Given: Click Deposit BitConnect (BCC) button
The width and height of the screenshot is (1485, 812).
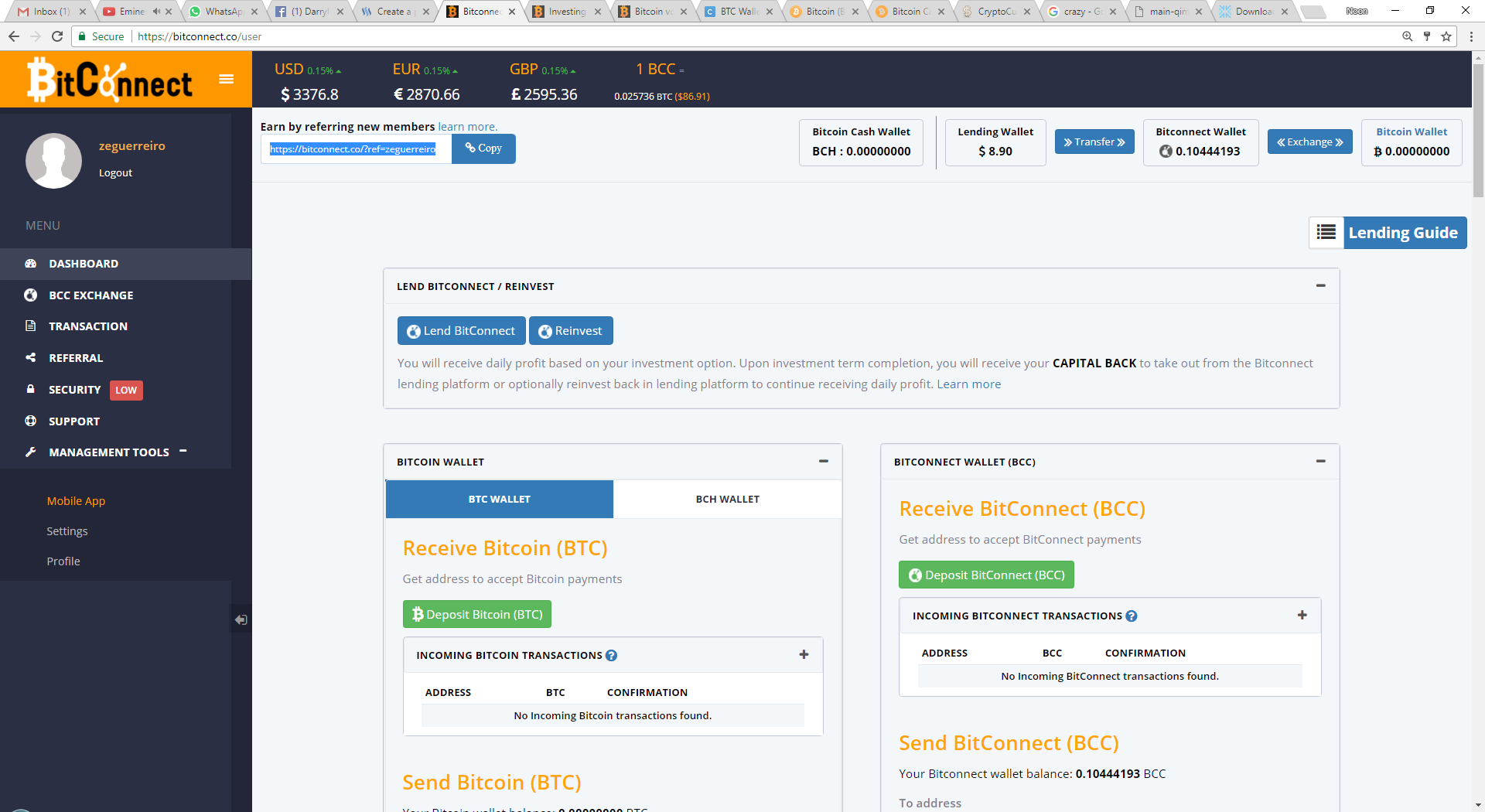Looking at the screenshot, I should (986, 575).
